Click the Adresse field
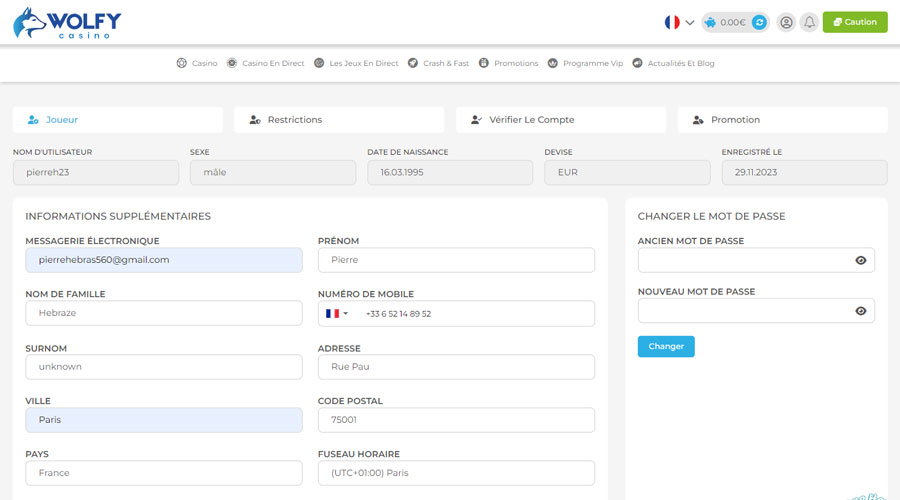Viewport: 900px width, 500px height. pyautogui.click(x=456, y=367)
